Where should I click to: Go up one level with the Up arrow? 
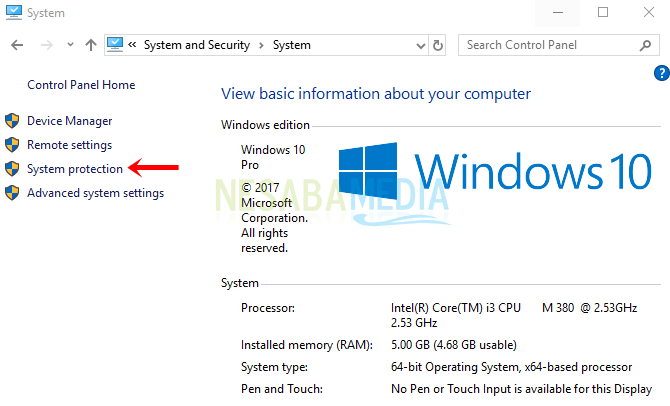coord(91,45)
